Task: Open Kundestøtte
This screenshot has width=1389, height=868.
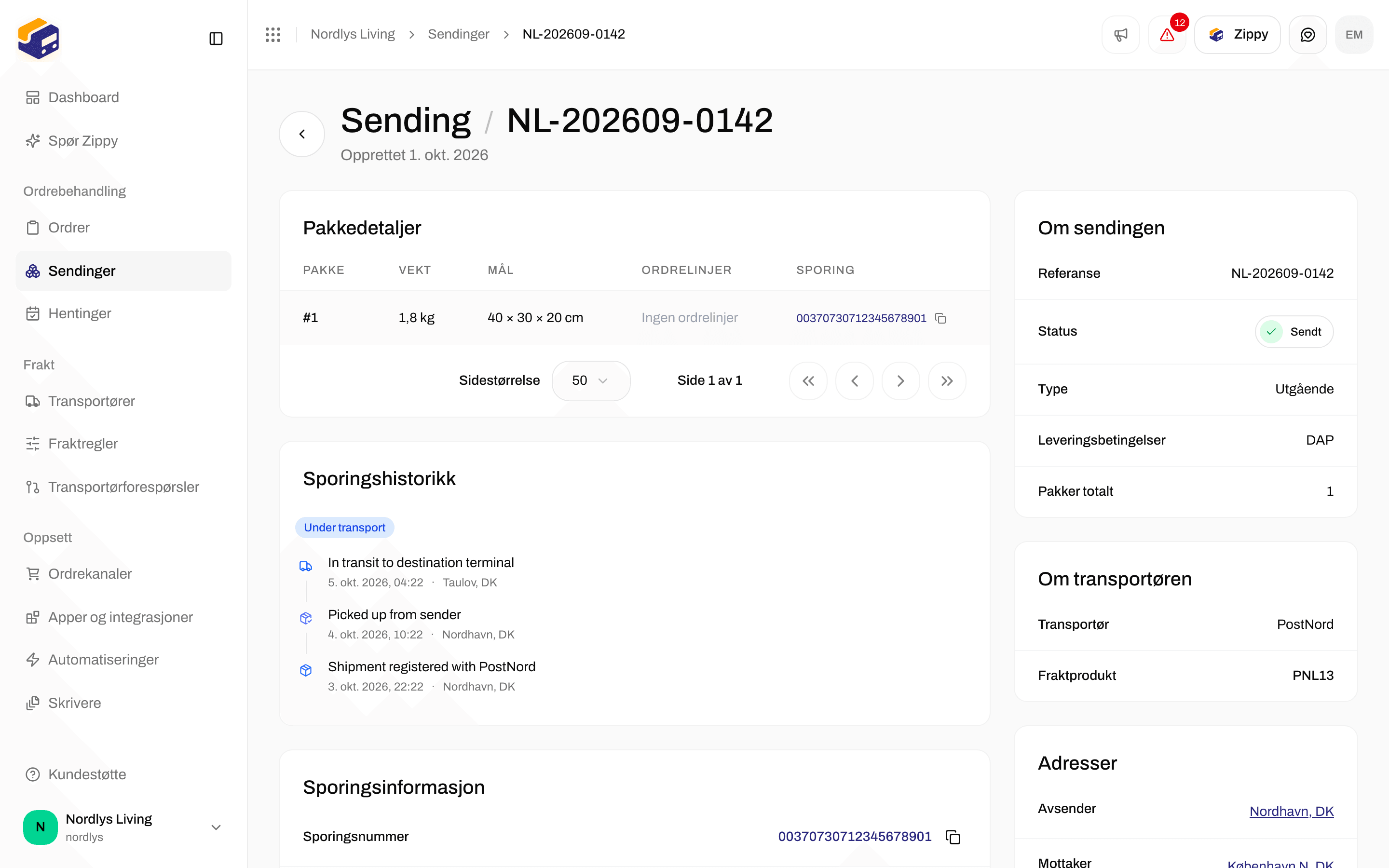Action: tap(123, 774)
